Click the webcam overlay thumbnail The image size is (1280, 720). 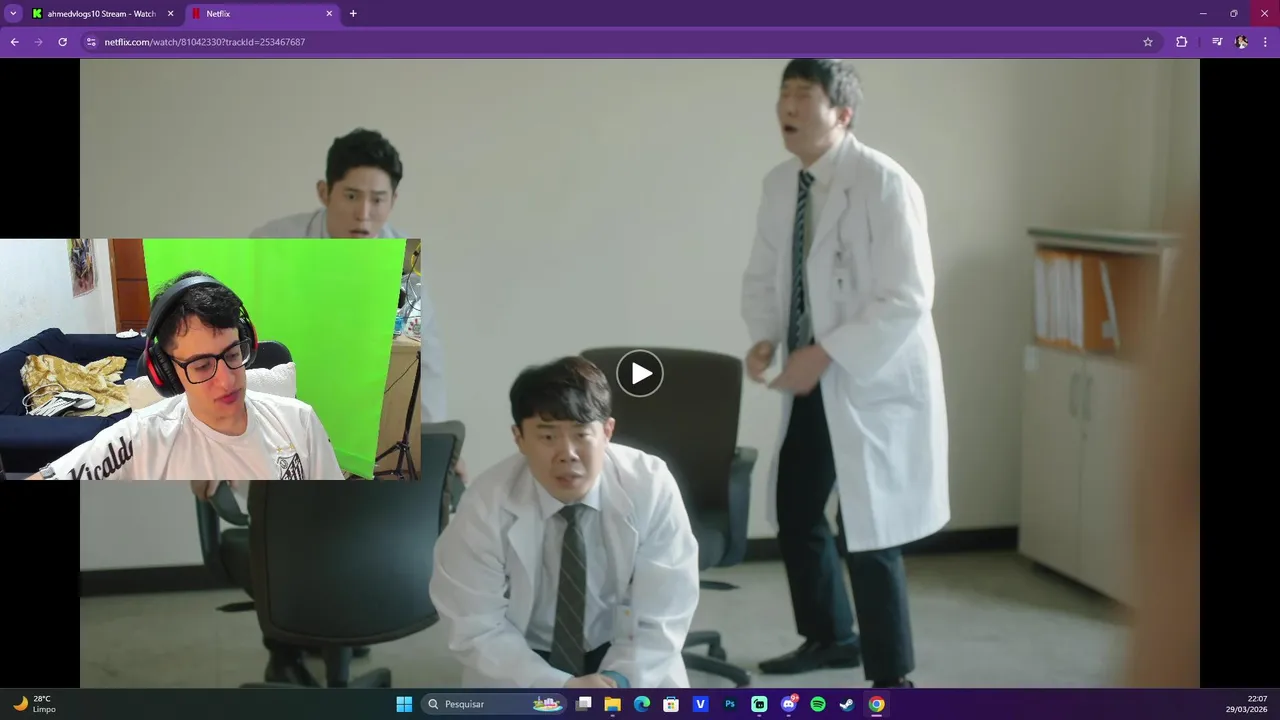point(210,359)
